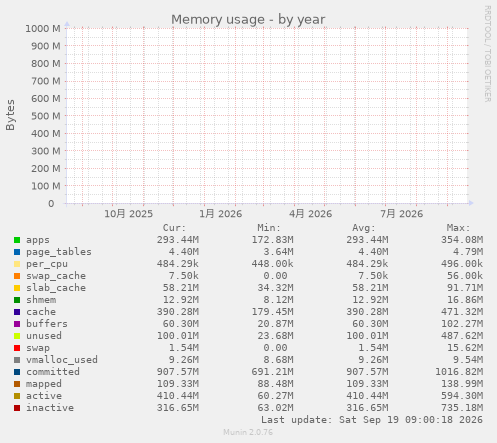Click the '7月 2026' x-axis label
Image resolution: width=497 pixels, height=443 pixels.
point(402,214)
